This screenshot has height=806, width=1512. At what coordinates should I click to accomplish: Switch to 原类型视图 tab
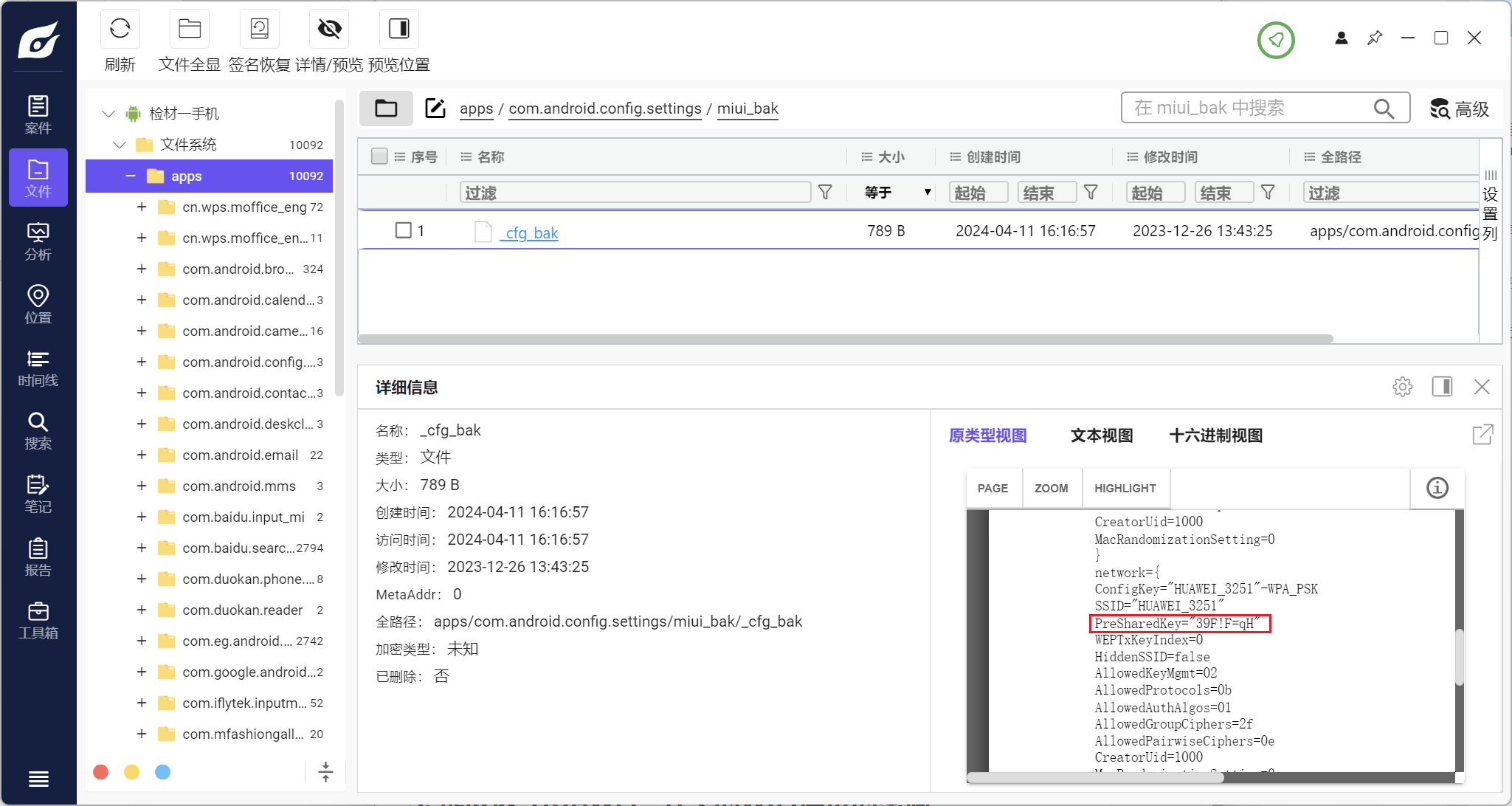[987, 435]
